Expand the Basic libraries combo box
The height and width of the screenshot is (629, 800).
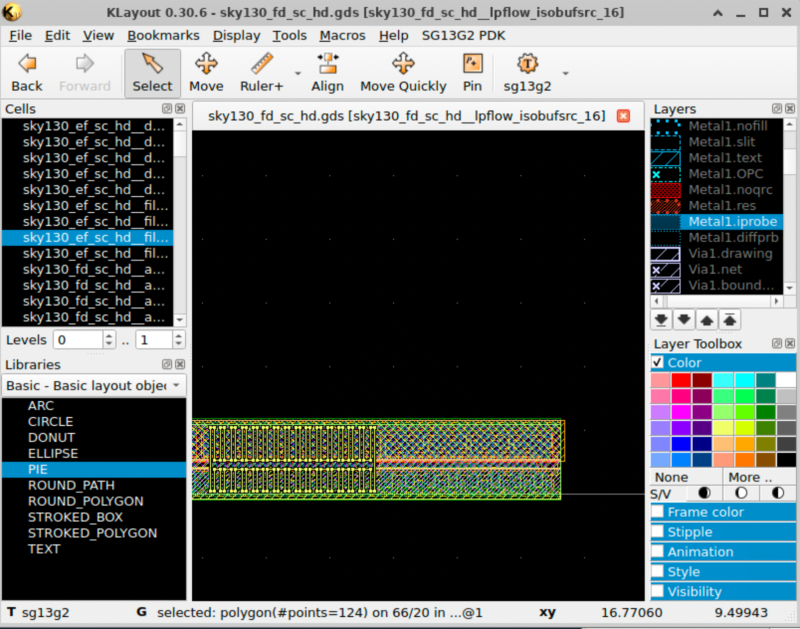[94, 385]
